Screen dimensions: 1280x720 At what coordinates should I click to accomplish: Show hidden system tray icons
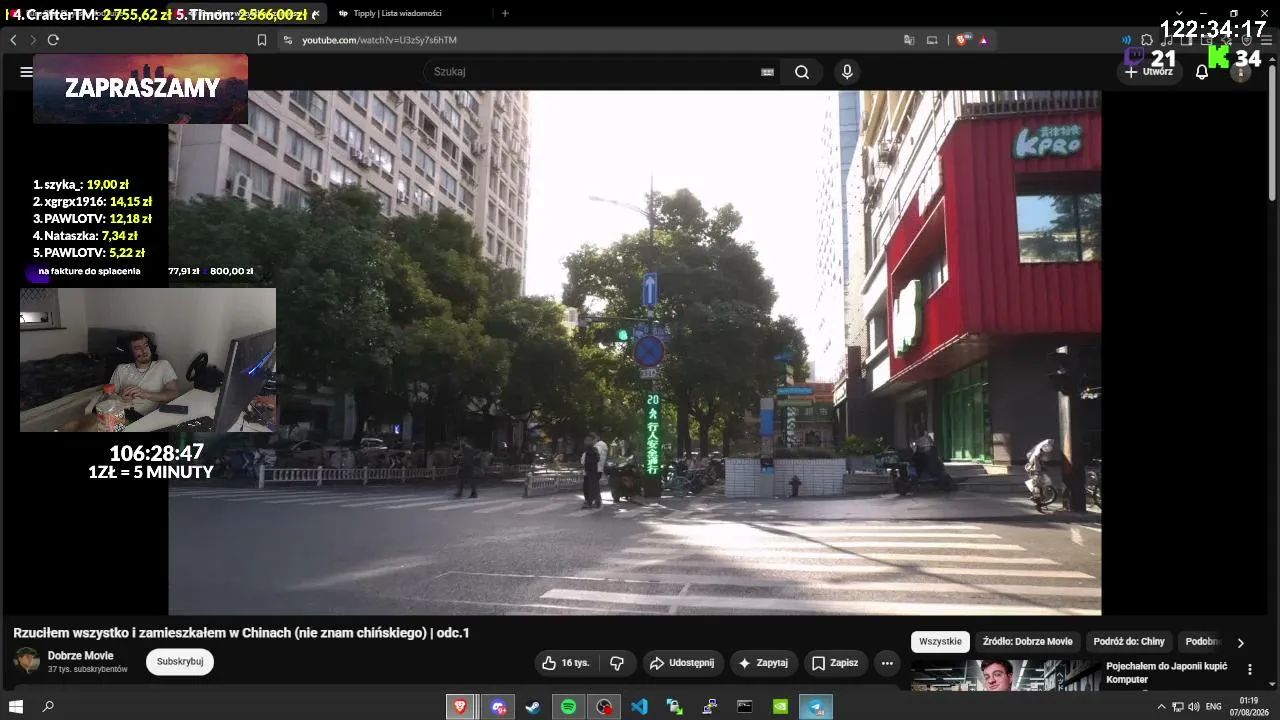point(1161,707)
